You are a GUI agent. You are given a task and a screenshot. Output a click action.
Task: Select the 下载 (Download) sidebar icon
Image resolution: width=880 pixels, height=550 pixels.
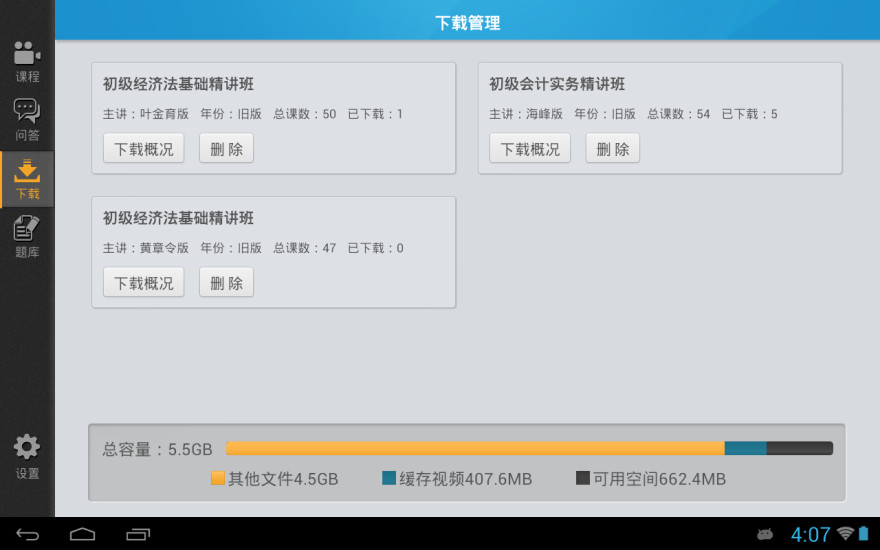click(27, 179)
